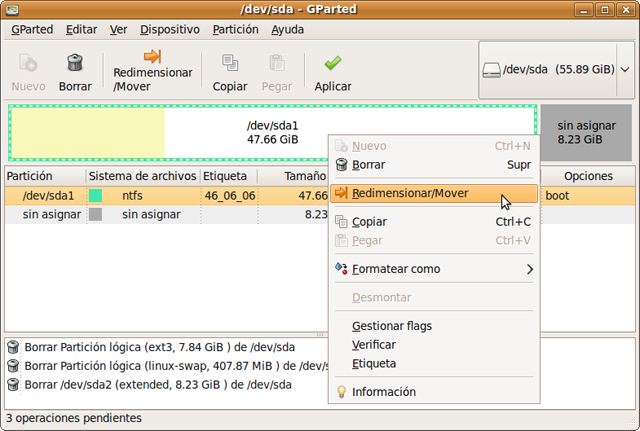This screenshot has height=431, width=640.
Task: Expand the Formatear como submenu
Action: tap(434, 269)
